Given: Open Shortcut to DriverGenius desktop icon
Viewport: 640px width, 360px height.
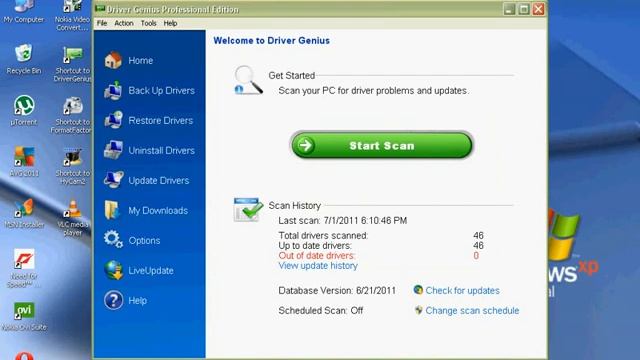Looking at the screenshot, I should tap(72, 64).
